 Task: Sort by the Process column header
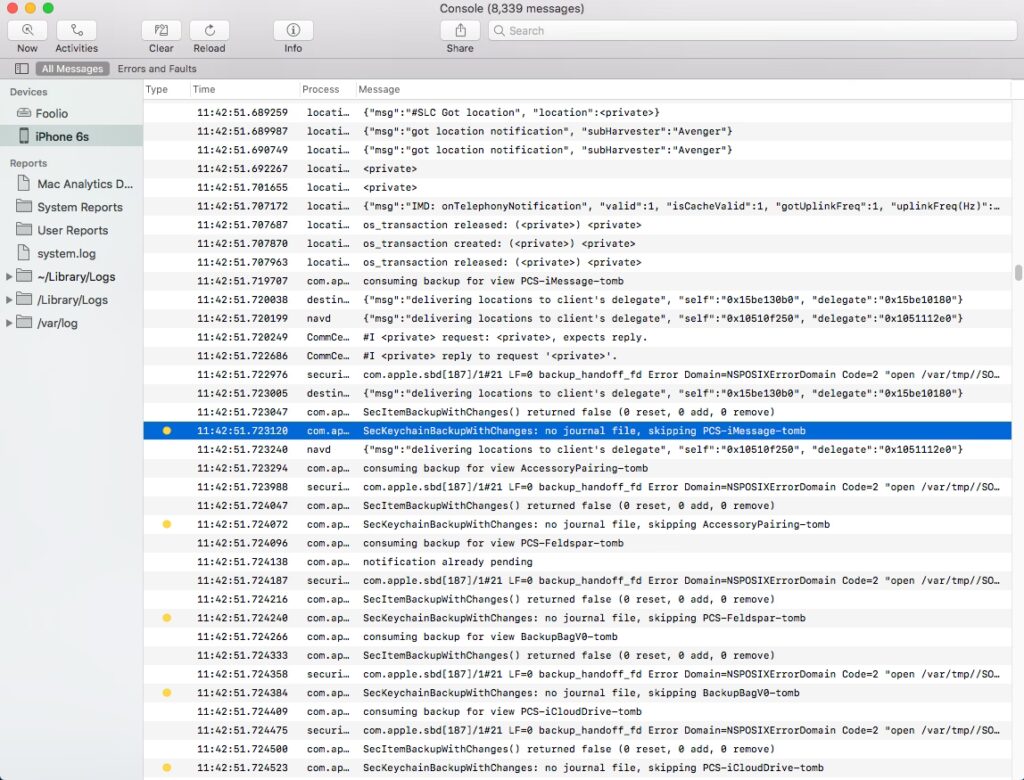click(321, 89)
